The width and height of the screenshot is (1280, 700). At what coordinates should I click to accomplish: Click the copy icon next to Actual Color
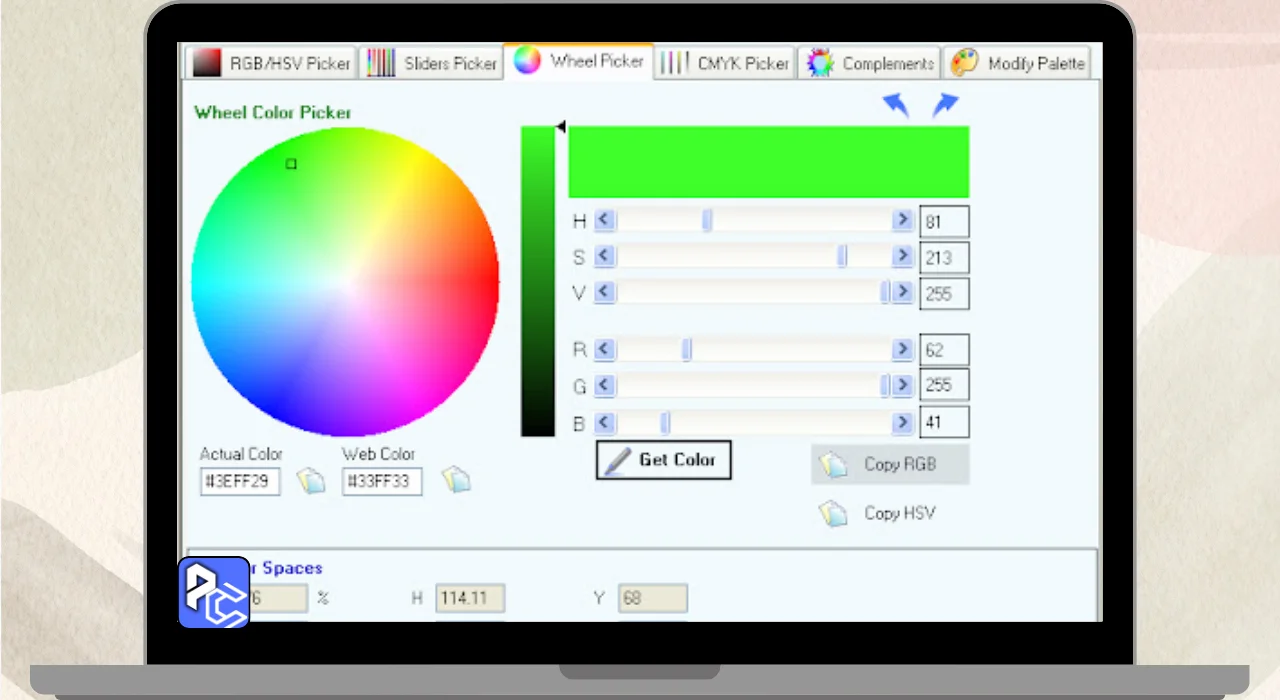click(311, 481)
